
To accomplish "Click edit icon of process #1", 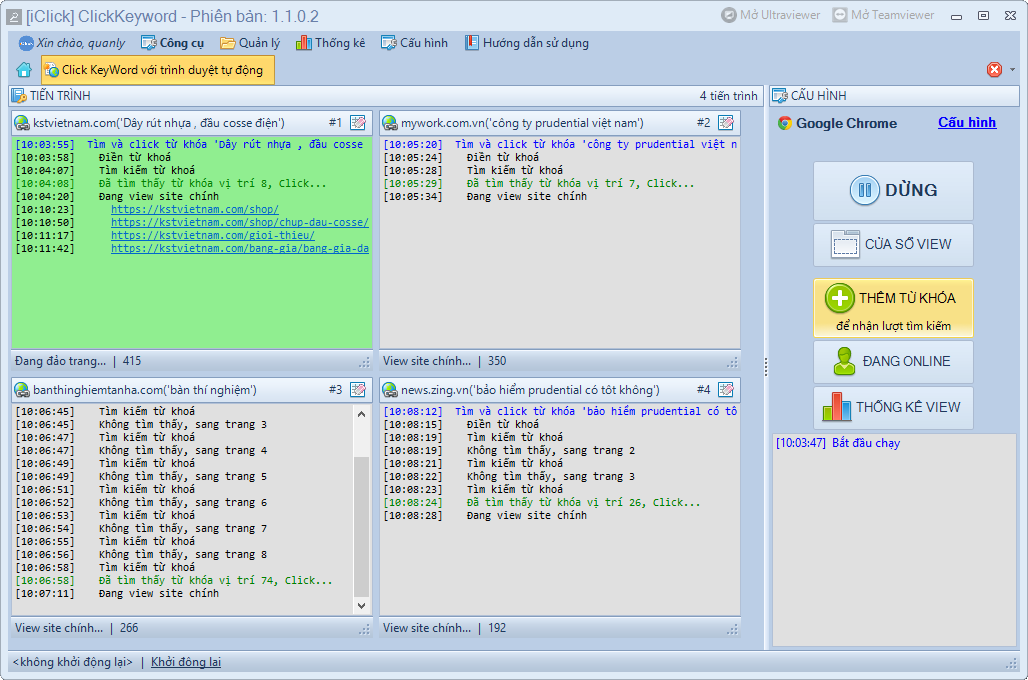I will click(358, 123).
